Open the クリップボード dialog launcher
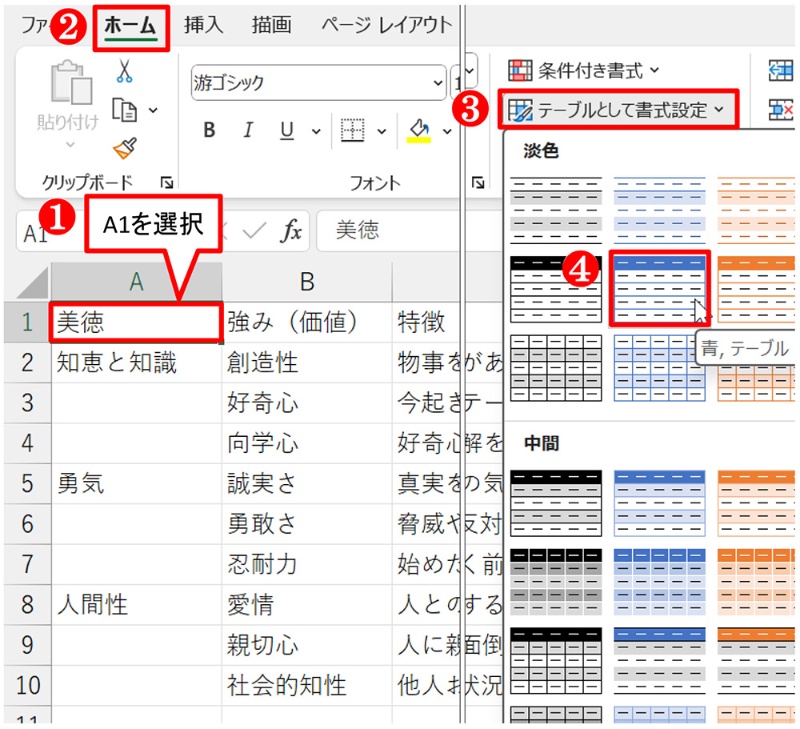This screenshot has height=729, width=800. pyautogui.click(x=167, y=183)
